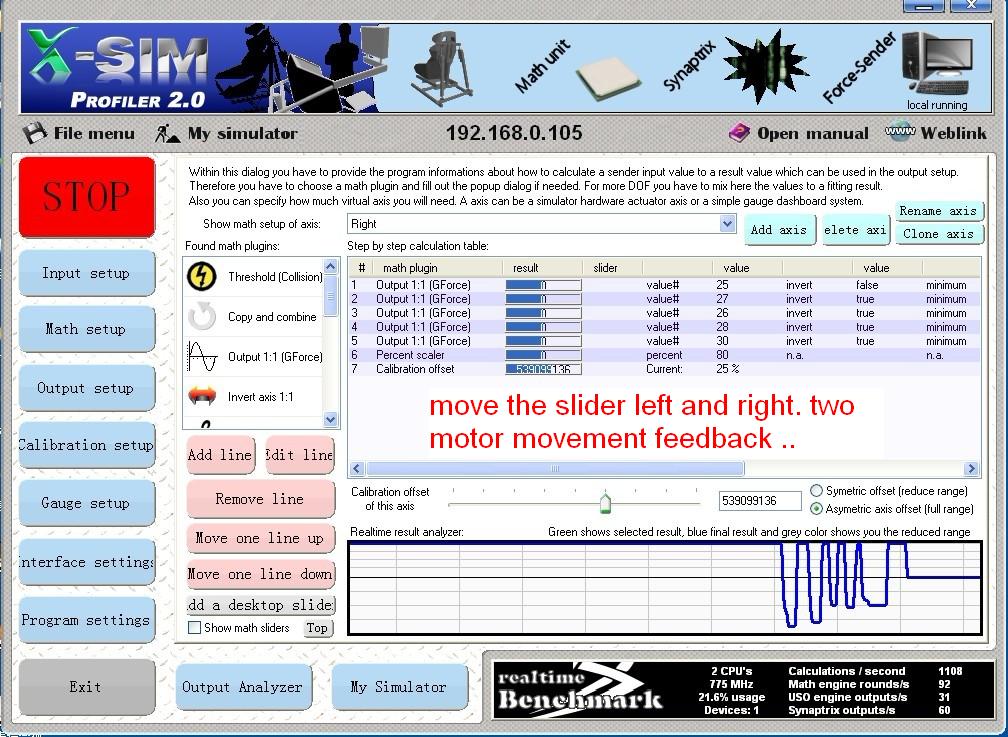
Task: Select row 6 Percent scaler
Action: [664, 355]
